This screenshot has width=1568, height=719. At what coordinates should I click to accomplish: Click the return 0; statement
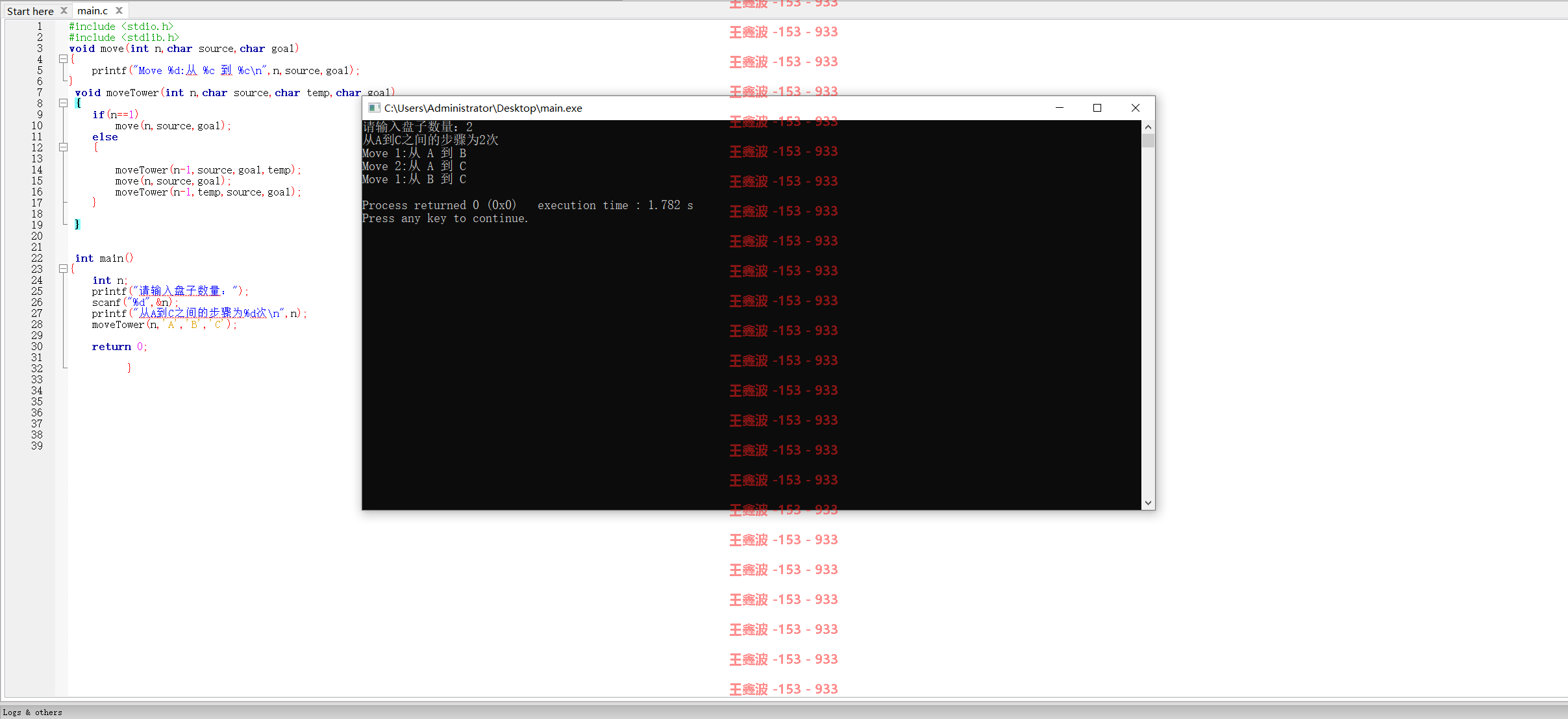pos(119,347)
